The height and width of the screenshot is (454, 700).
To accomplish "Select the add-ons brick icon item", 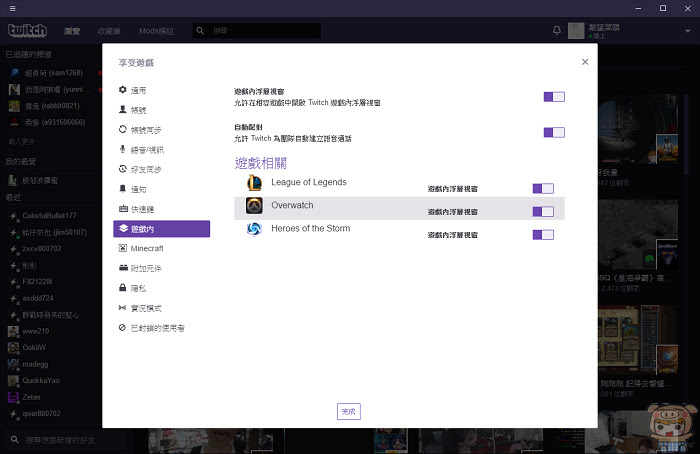I will (162, 268).
